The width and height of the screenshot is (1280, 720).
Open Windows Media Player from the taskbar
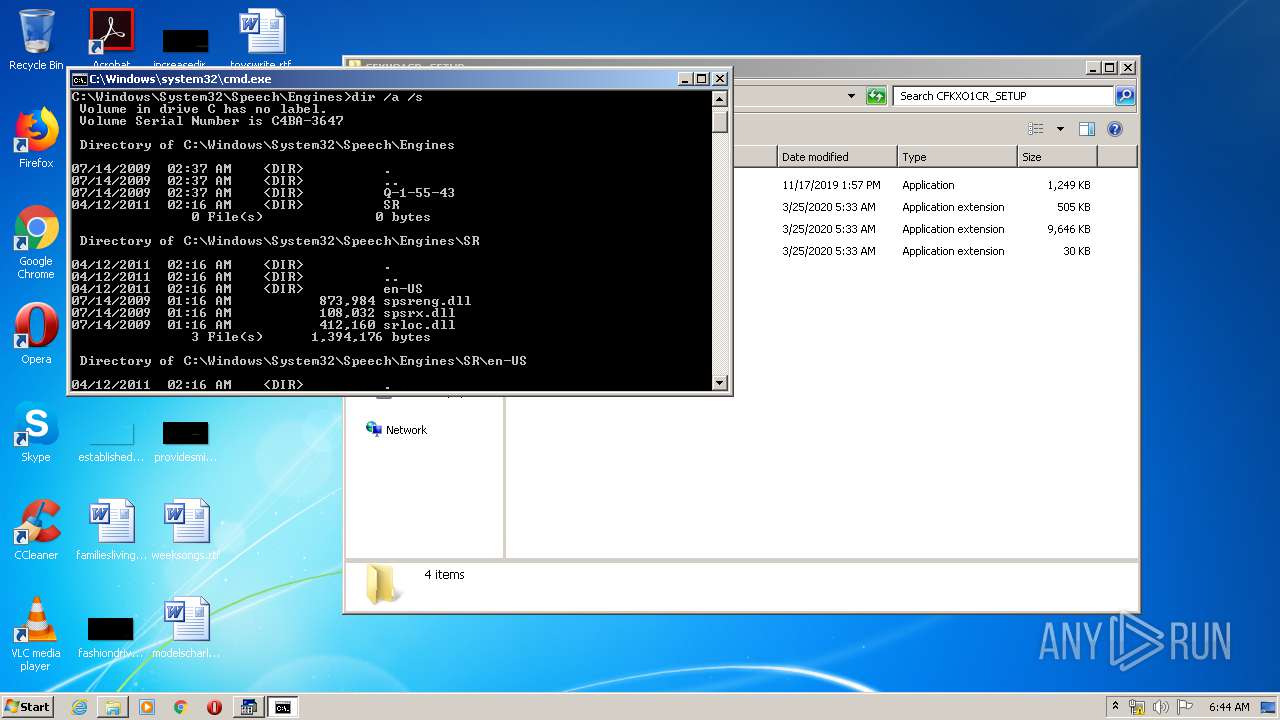147,707
